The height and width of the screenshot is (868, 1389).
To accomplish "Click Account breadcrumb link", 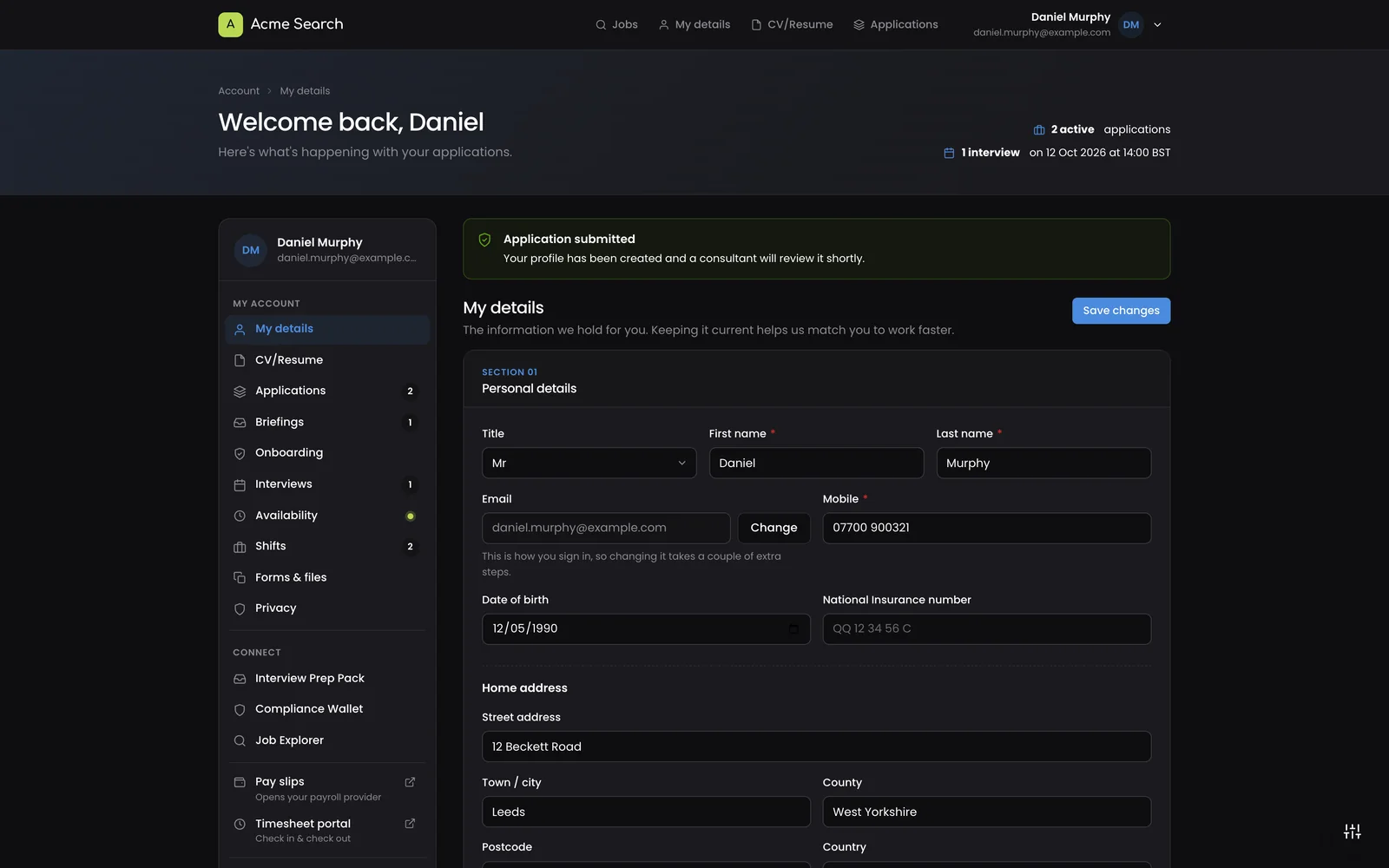I will (x=239, y=91).
